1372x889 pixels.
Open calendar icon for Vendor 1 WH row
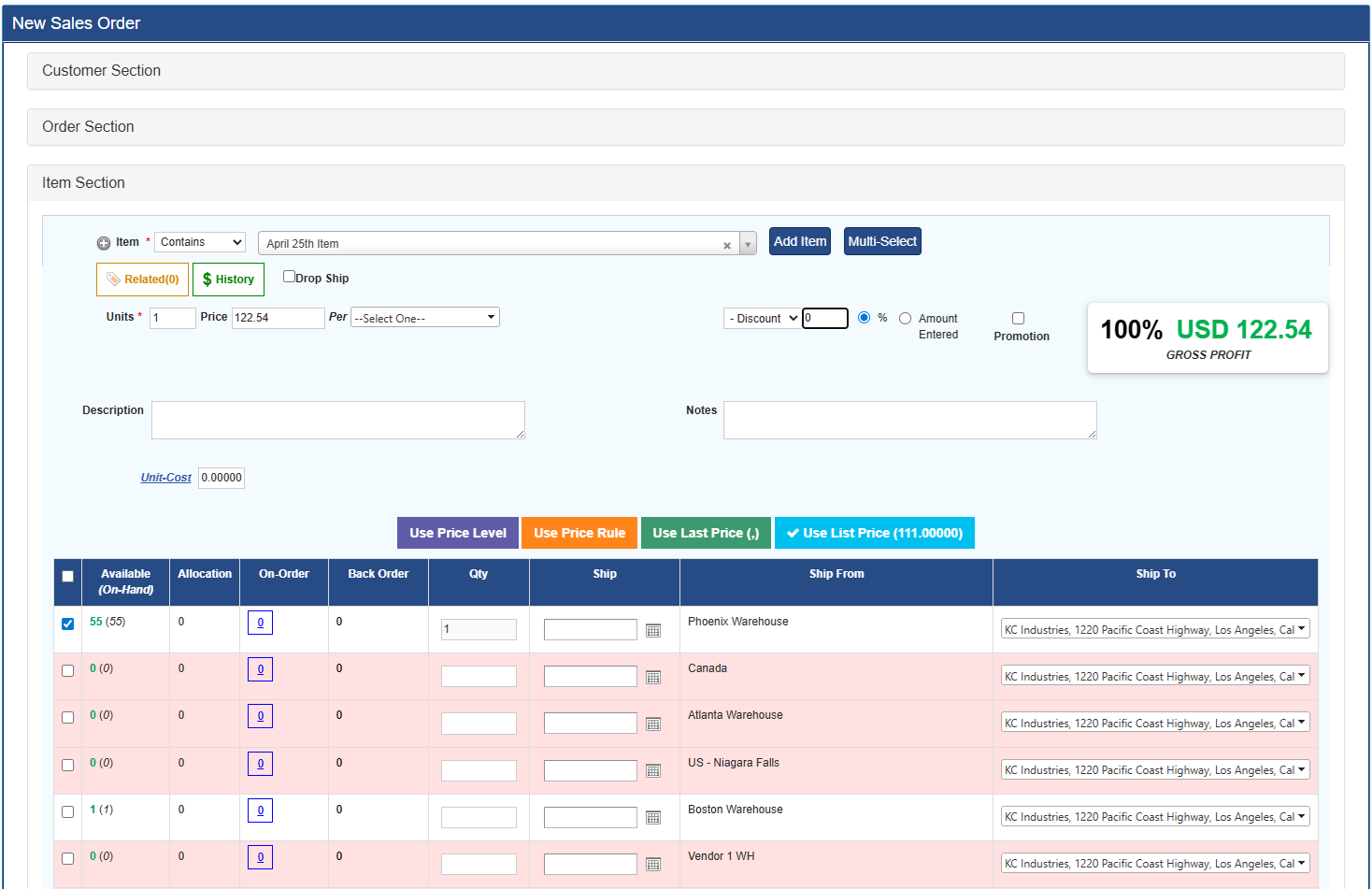coord(653,864)
